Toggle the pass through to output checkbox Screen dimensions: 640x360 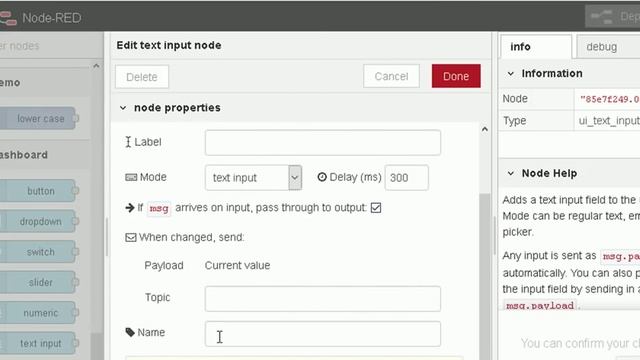pos(376,208)
